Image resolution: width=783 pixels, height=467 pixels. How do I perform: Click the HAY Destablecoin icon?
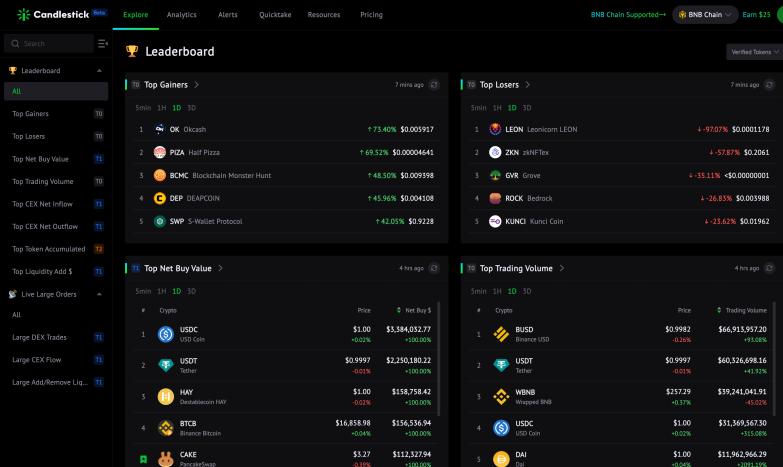click(x=166, y=397)
